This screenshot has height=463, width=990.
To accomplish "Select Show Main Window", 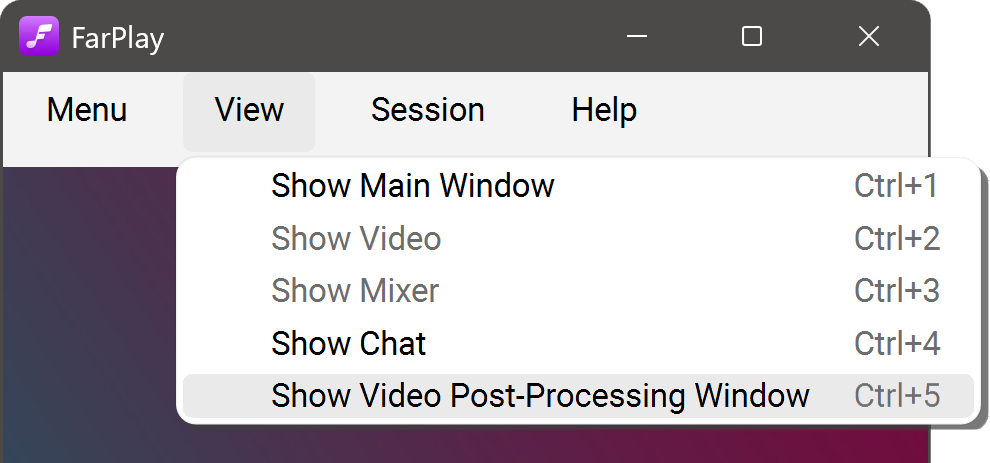I will pyautogui.click(x=412, y=186).
